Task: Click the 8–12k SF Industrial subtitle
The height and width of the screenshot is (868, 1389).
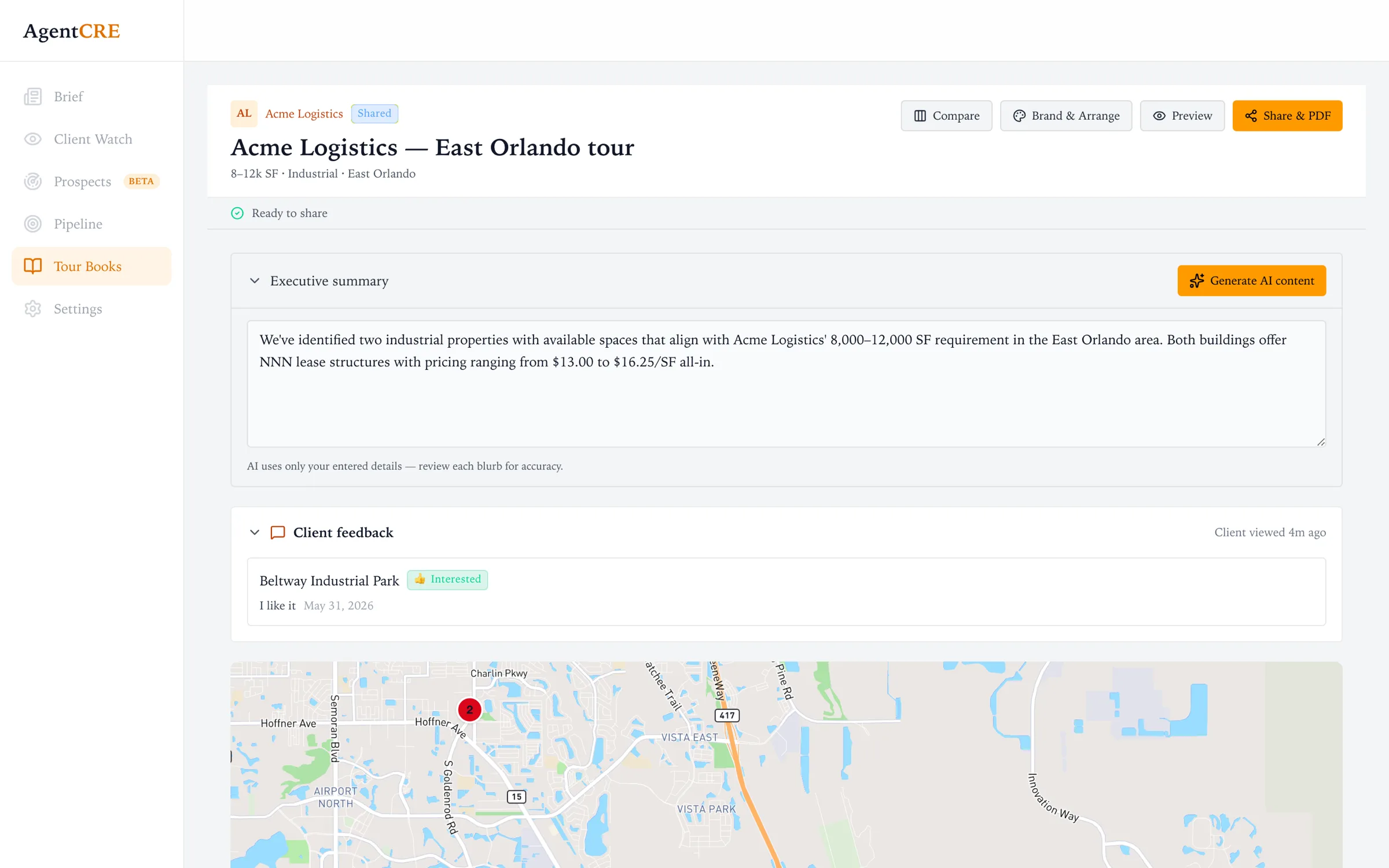Action: click(323, 174)
